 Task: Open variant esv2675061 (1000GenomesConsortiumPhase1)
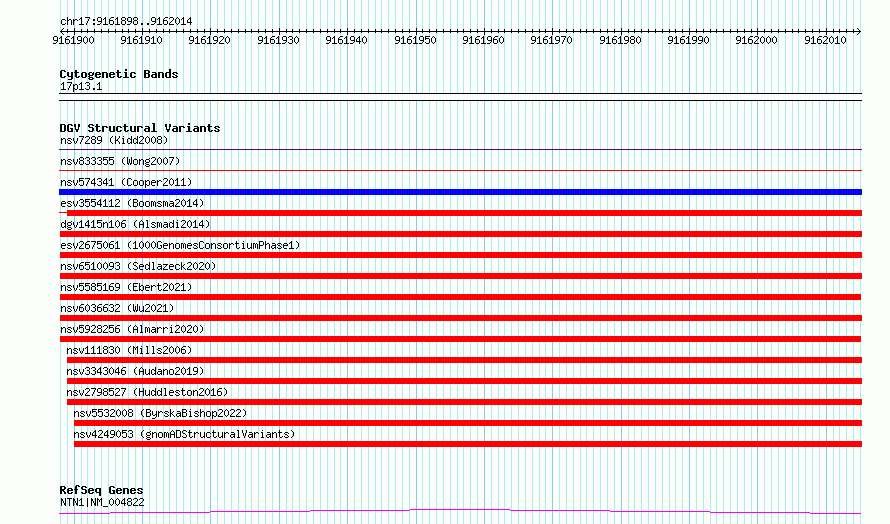(180, 245)
